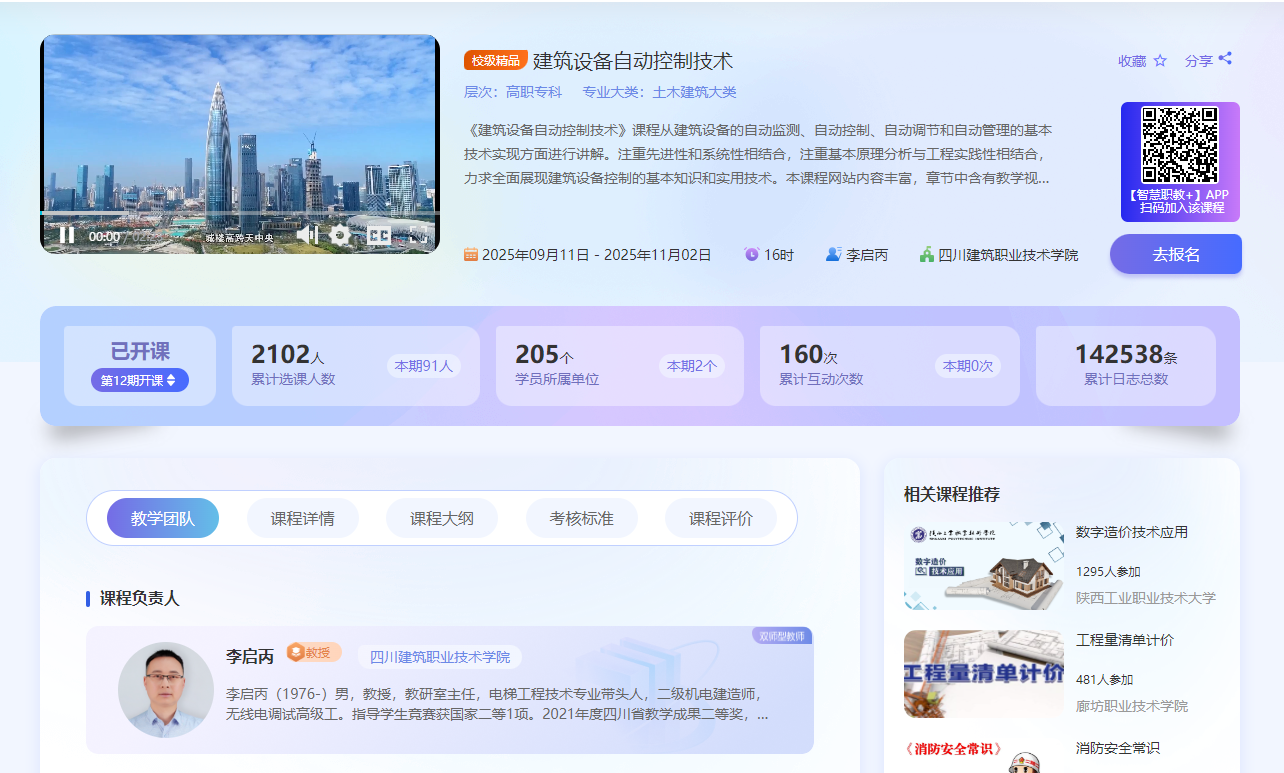This screenshot has height=773, width=1284.
Task: Click the 本期91人 badge
Action: (x=424, y=366)
